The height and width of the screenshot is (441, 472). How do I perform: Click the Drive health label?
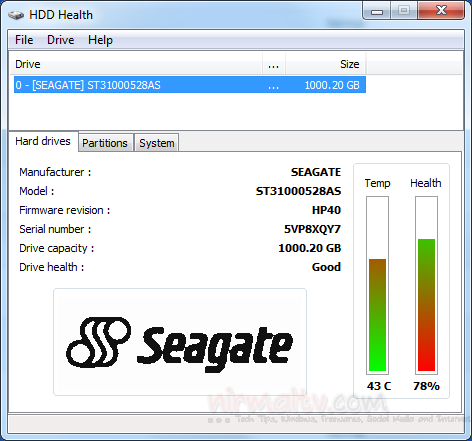[52, 267]
